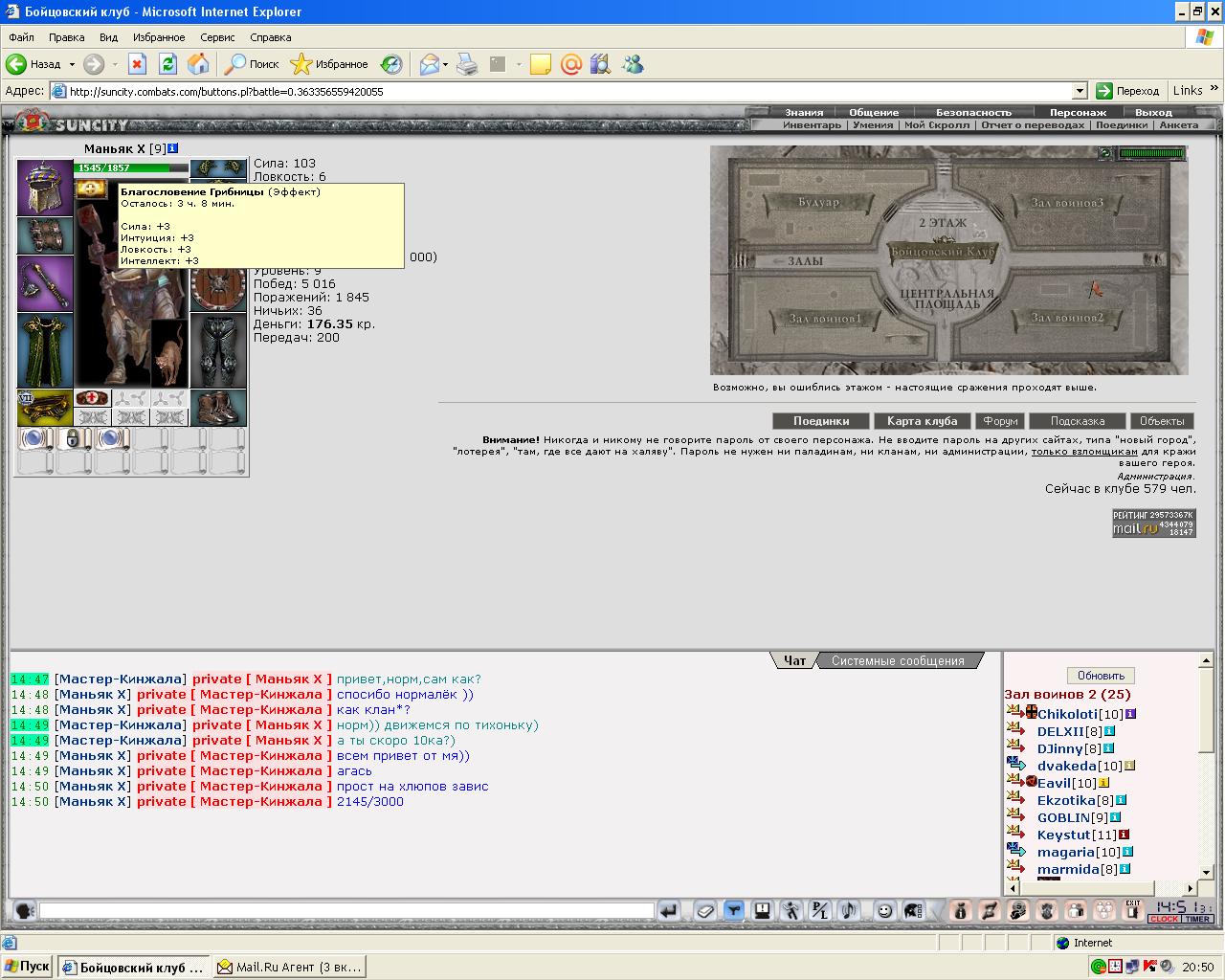Click the Карта клуба button
The width and height of the screenshot is (1225, 980).
923,420
